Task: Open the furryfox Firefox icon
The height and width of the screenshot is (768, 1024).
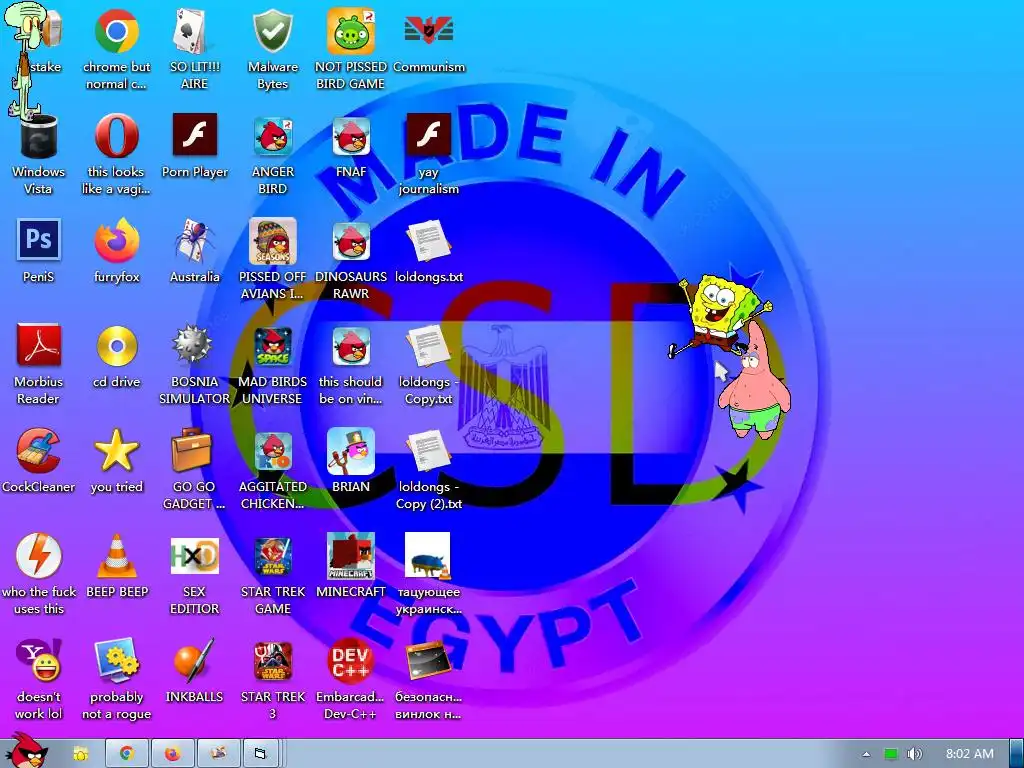Action: click(x=117, y=241)
